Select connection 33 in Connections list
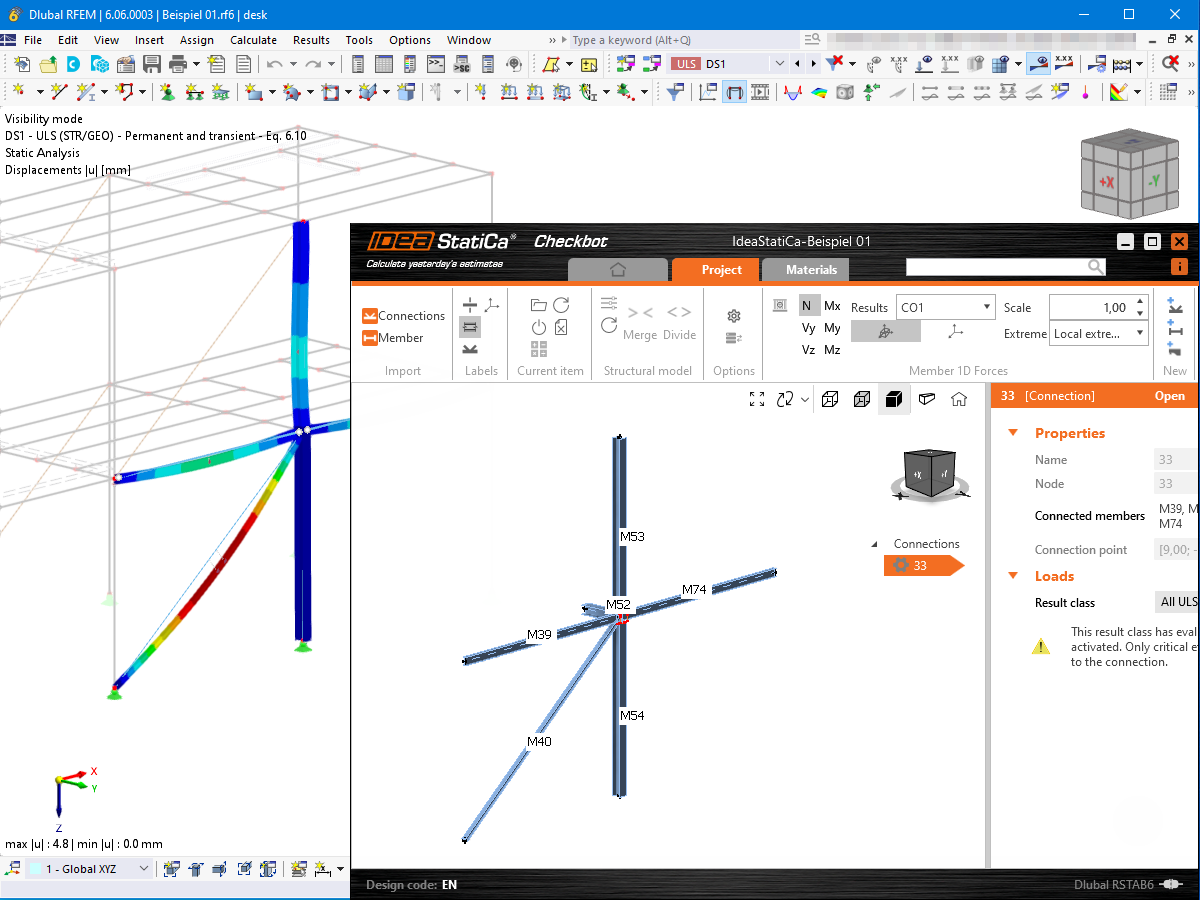 tap(922, 566)
